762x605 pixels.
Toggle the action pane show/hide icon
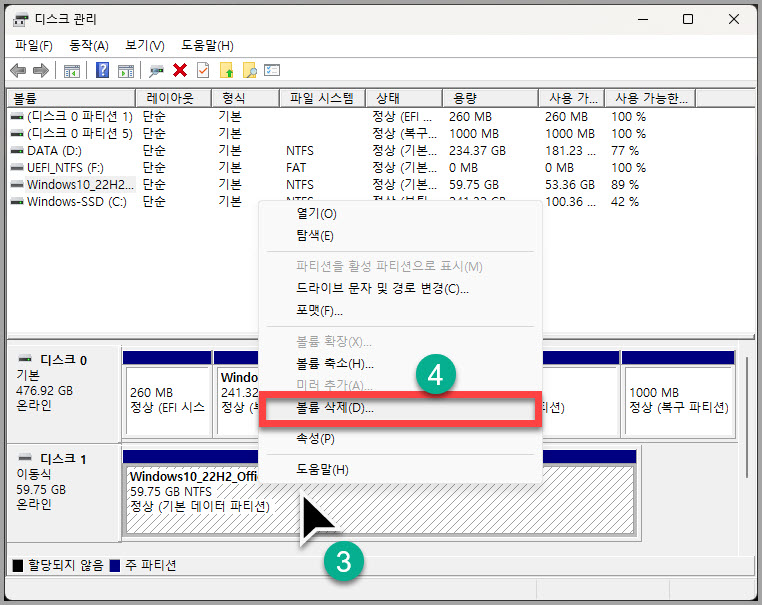click(x=126, y=71)
